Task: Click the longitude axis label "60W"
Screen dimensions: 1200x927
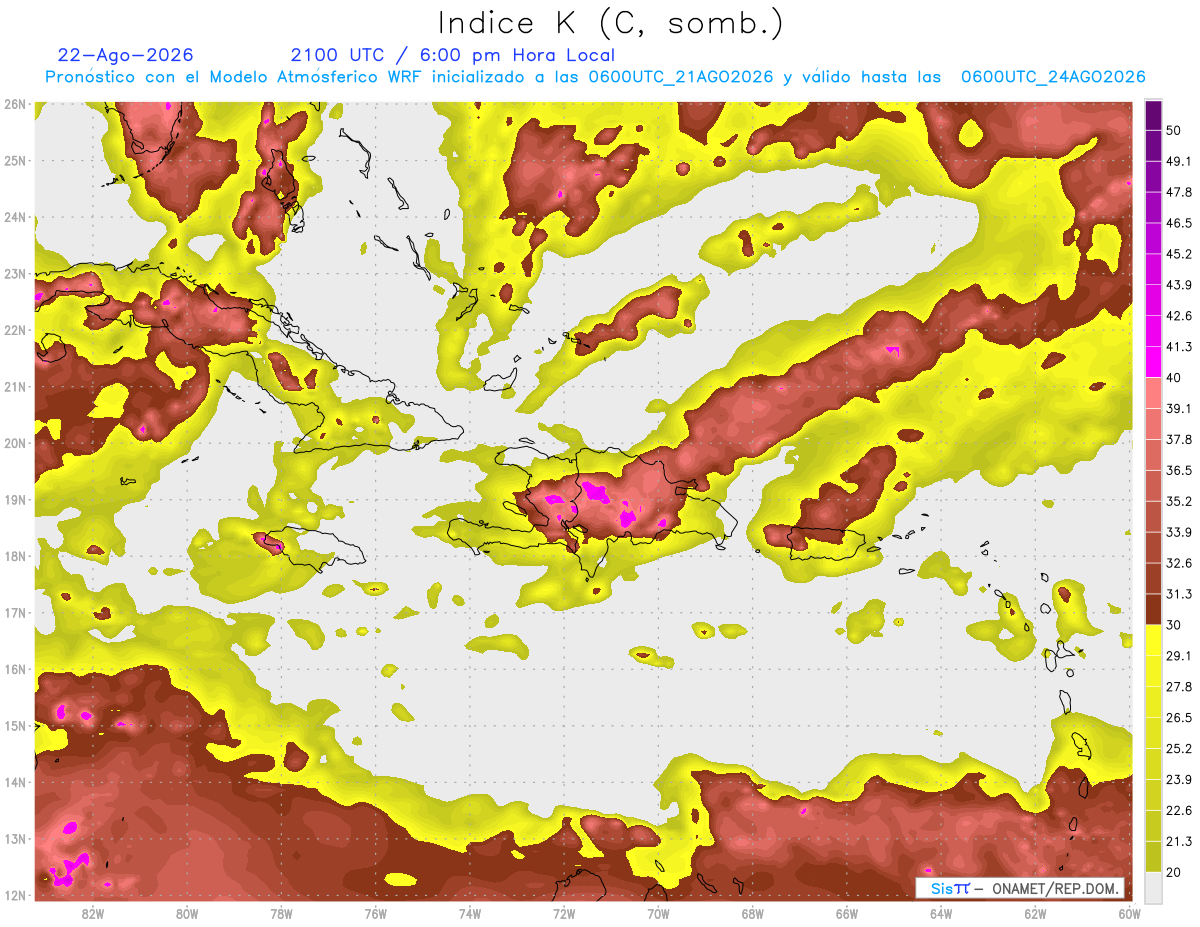Action: pyautogui.click(x=1129, y=913)
